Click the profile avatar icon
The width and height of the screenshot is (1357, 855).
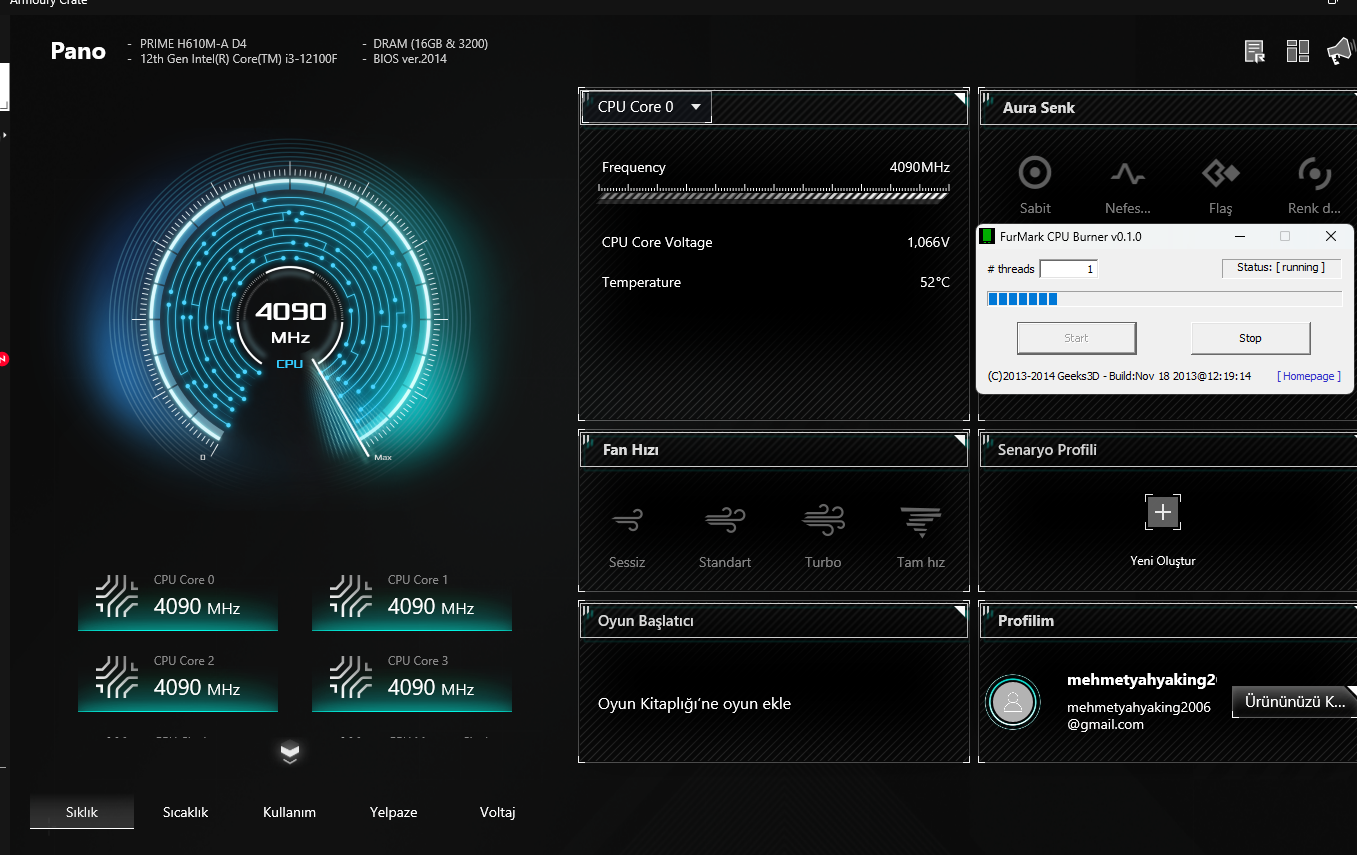pos(1013,703)
